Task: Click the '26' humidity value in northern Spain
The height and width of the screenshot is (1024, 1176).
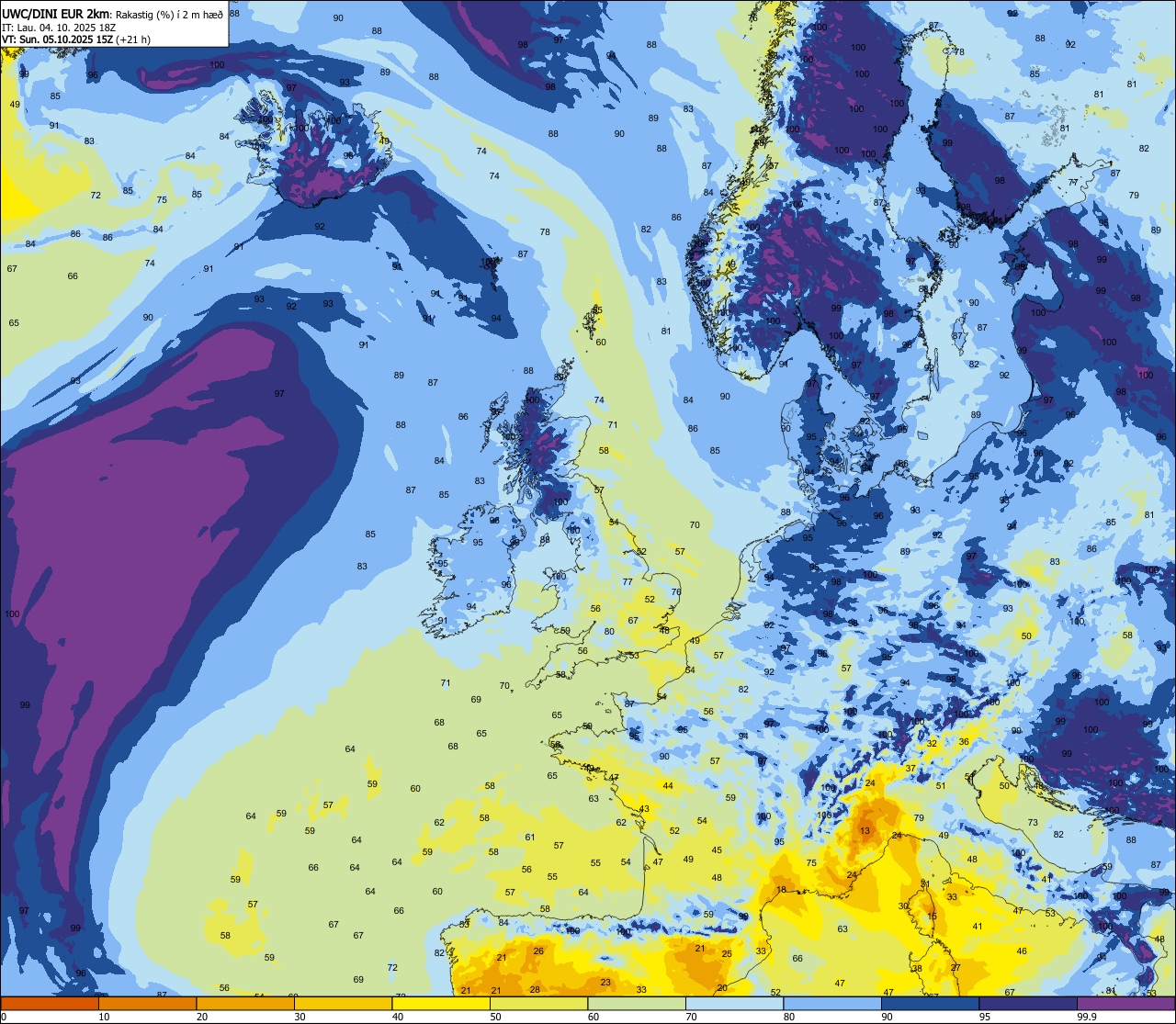Action: coord(538,951)
